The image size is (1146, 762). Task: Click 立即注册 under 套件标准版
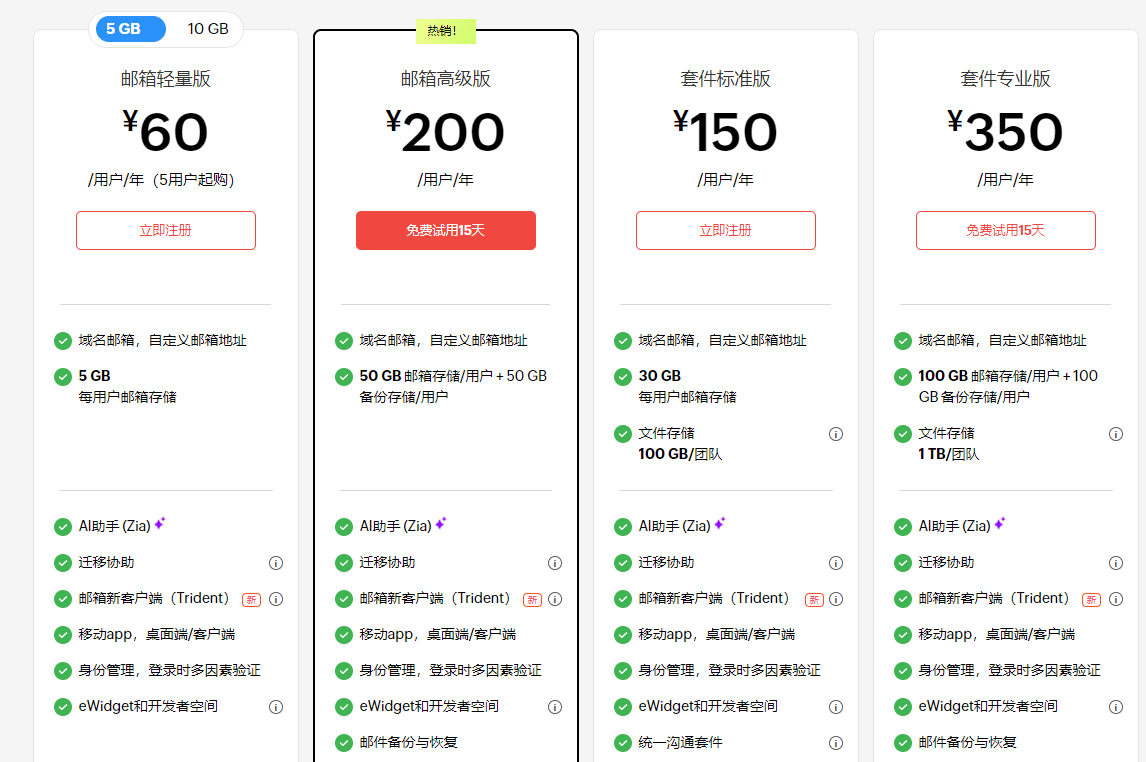point(725,230)
